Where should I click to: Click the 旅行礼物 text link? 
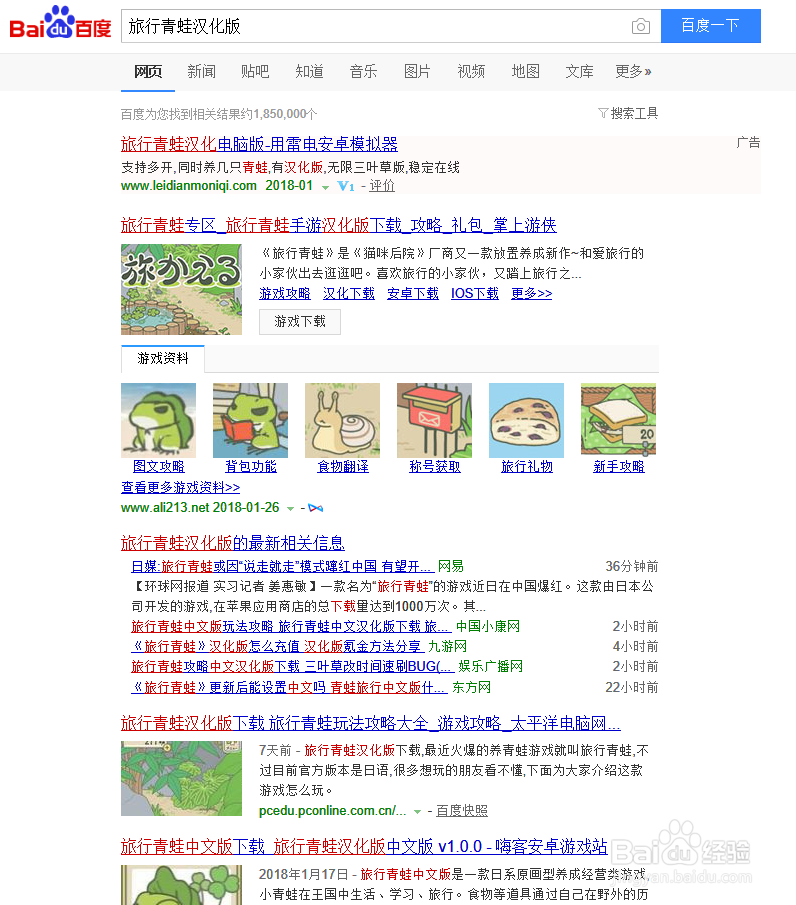pos(526,466)
